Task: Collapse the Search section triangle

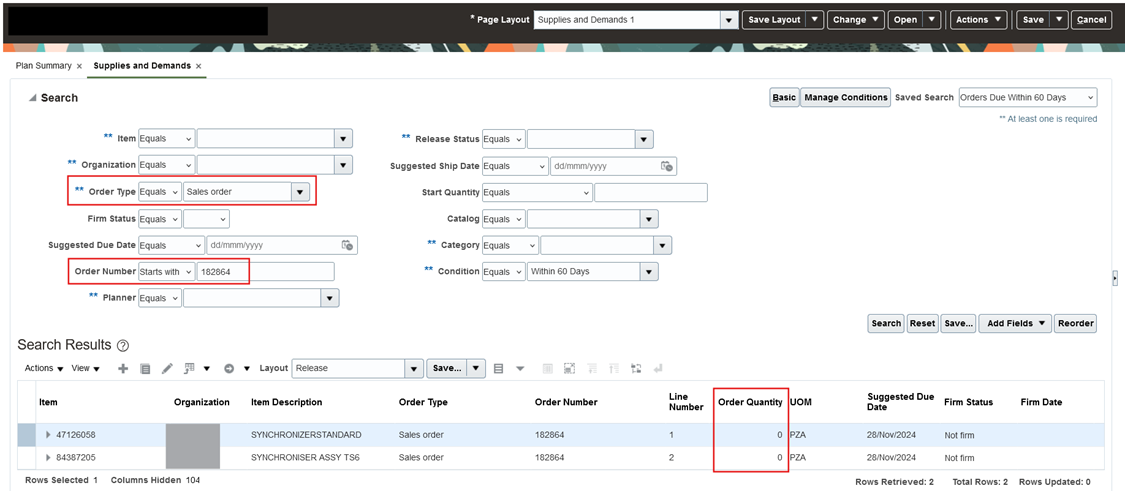Action: (x=32, y=98)
